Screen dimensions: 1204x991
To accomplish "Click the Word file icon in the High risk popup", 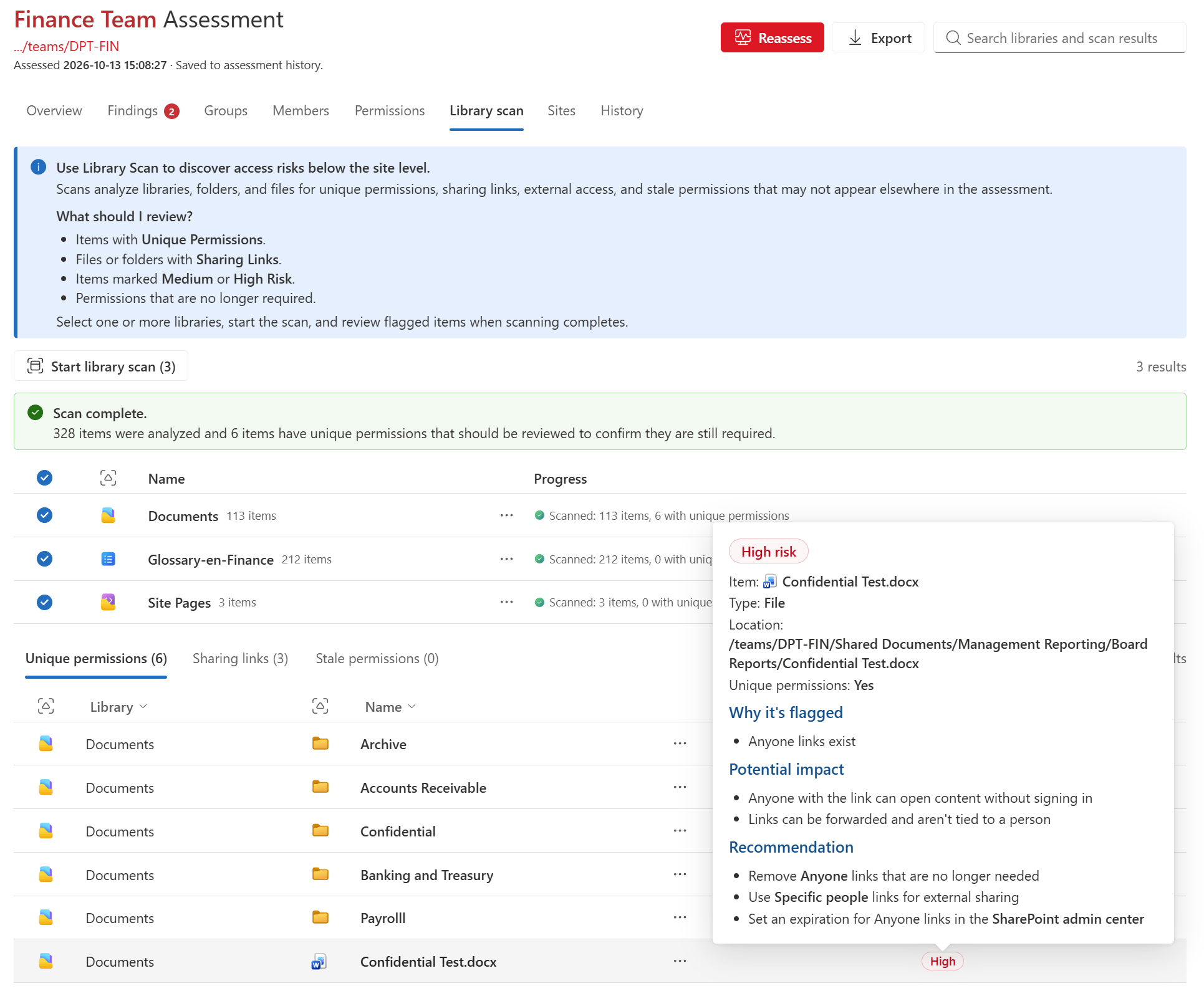I will click(770, 582).
